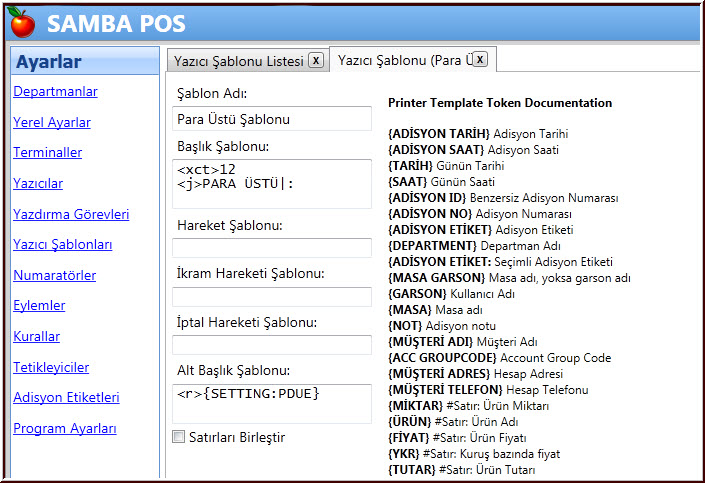Close the Yazıcı Şablonu (Para Ü tab
Viewport: 705px width, 483px height.
[x=480, y=60]
